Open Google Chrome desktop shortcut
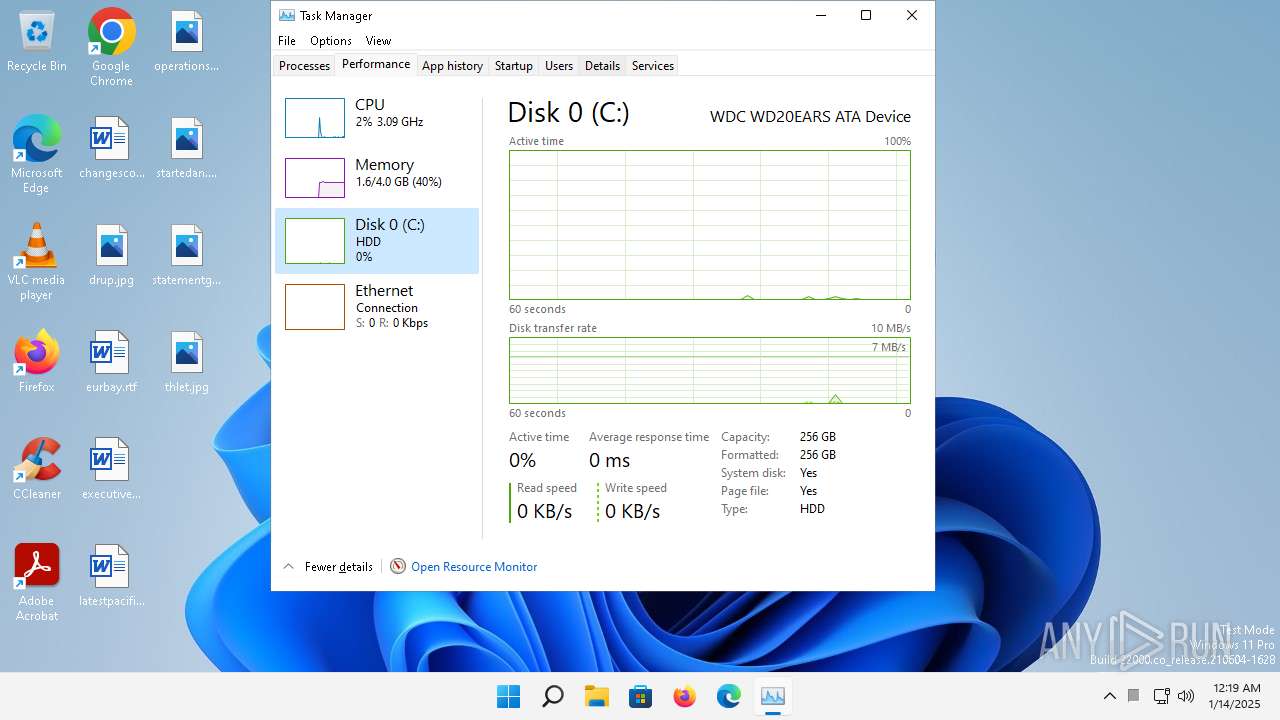 coord(111,48)
